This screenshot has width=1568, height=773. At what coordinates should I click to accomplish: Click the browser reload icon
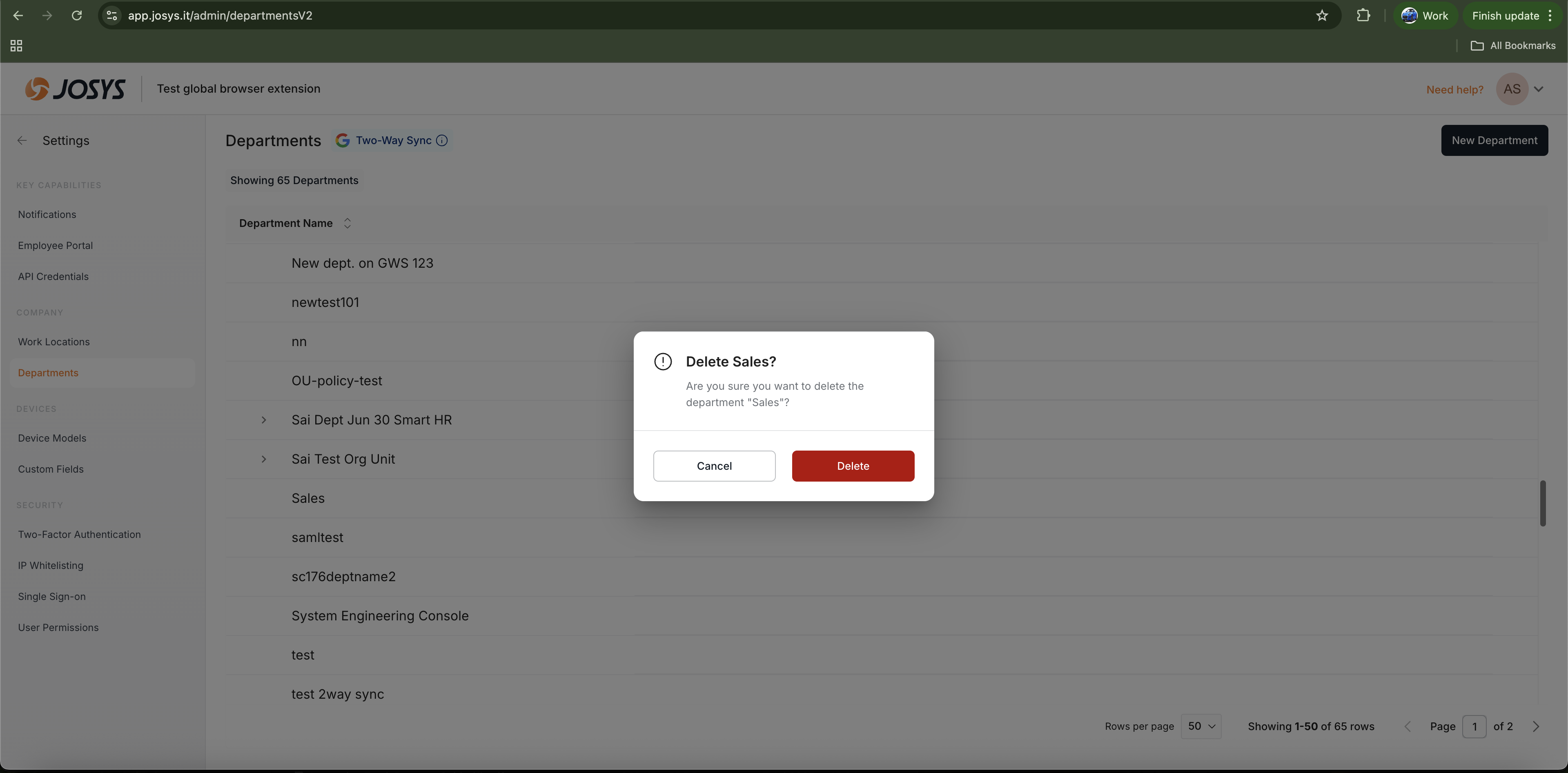[x=77, y=16]
